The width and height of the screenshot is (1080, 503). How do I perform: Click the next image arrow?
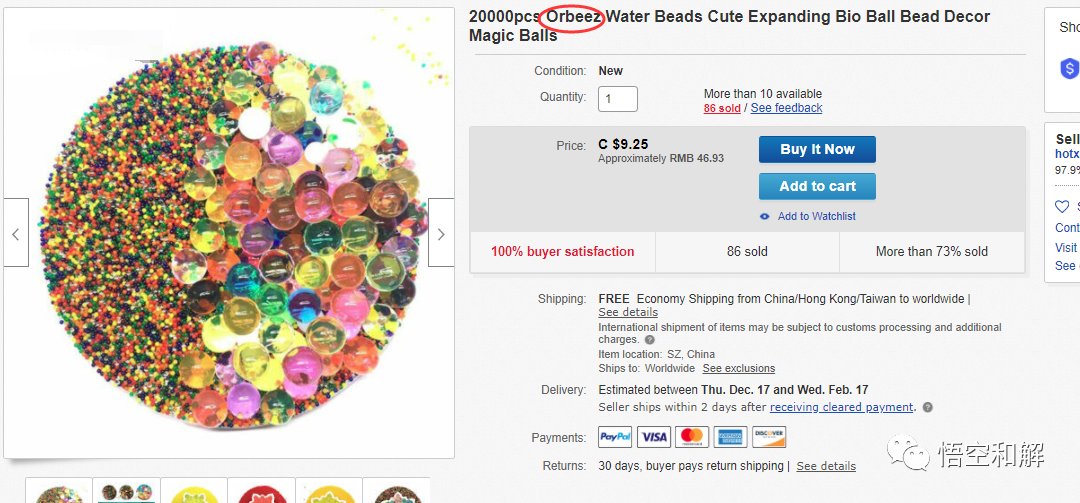click(441, 233)
